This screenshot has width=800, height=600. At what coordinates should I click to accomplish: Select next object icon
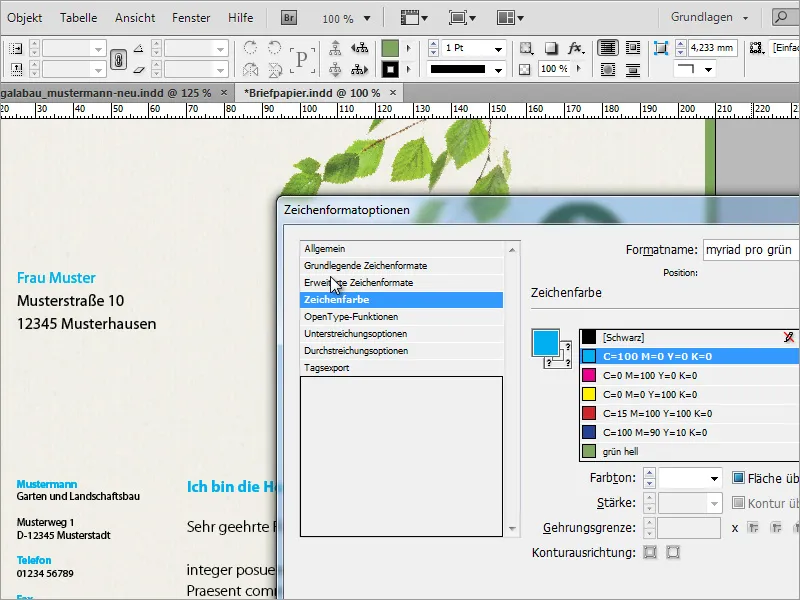point(360,69)
